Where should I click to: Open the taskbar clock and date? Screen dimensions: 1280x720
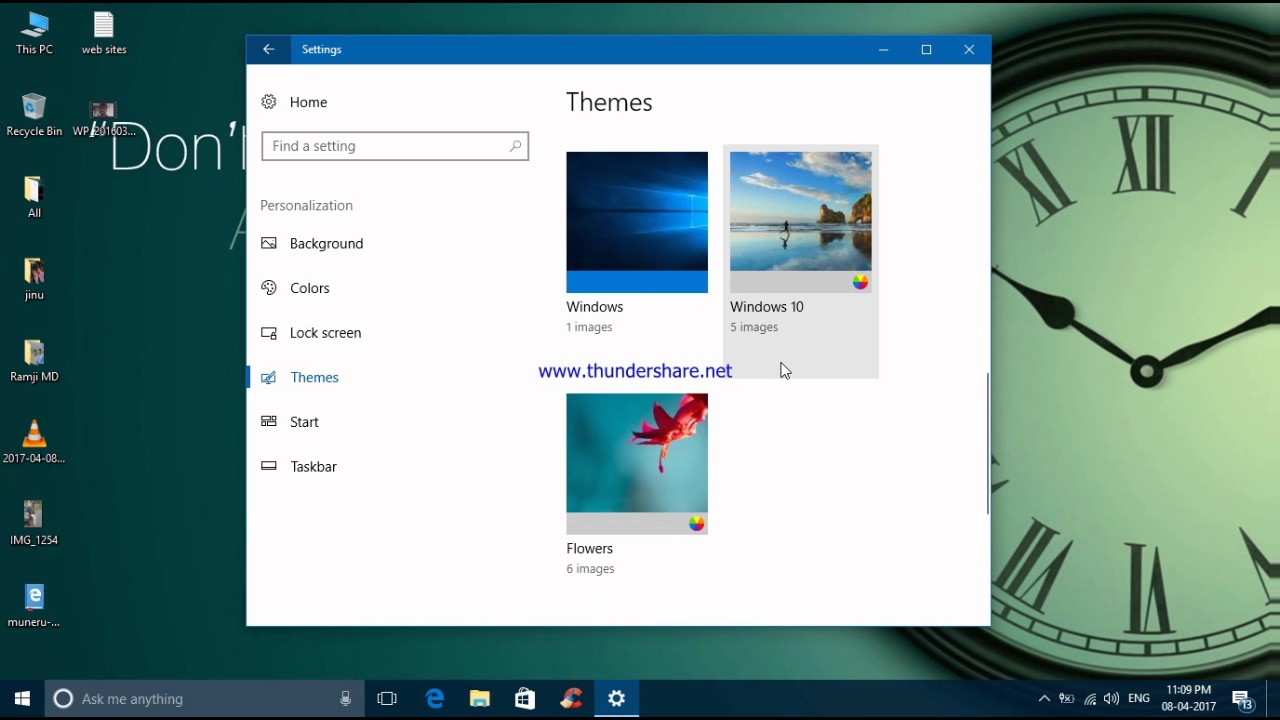[x=1188, y=698]
